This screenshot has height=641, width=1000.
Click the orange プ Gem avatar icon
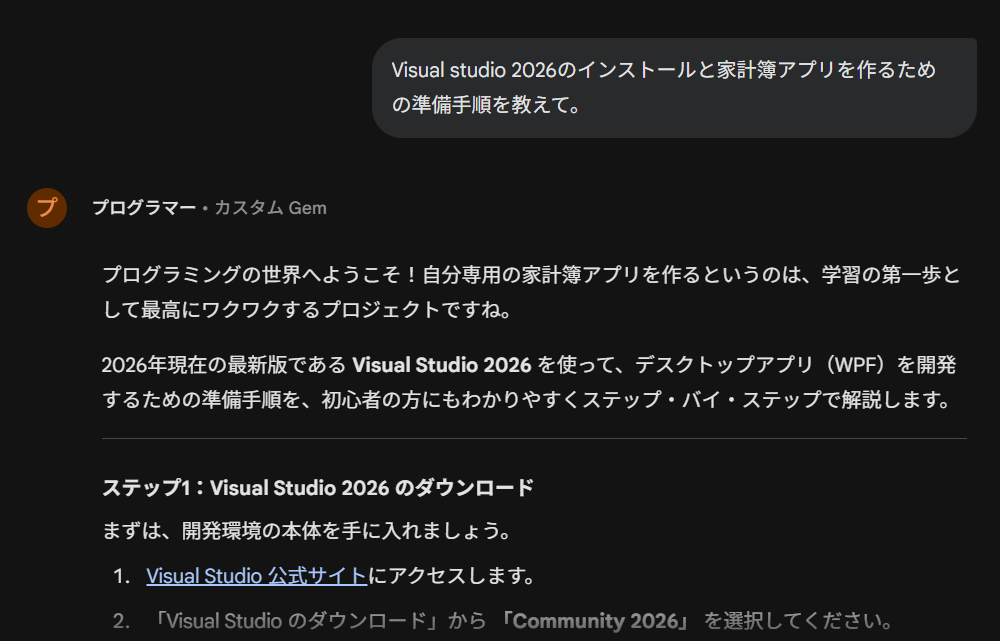[x=47, y=208]
